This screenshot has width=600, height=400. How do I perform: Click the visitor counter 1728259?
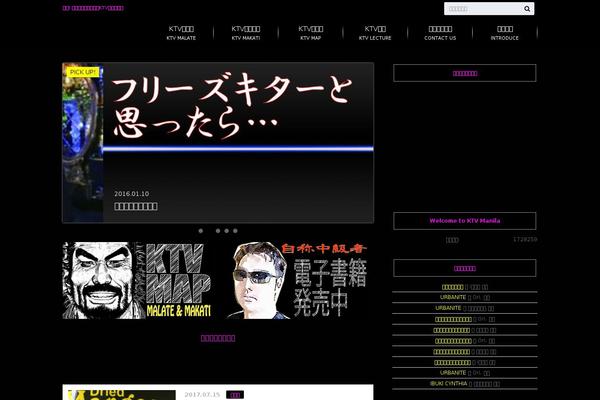tap(525, 239)
